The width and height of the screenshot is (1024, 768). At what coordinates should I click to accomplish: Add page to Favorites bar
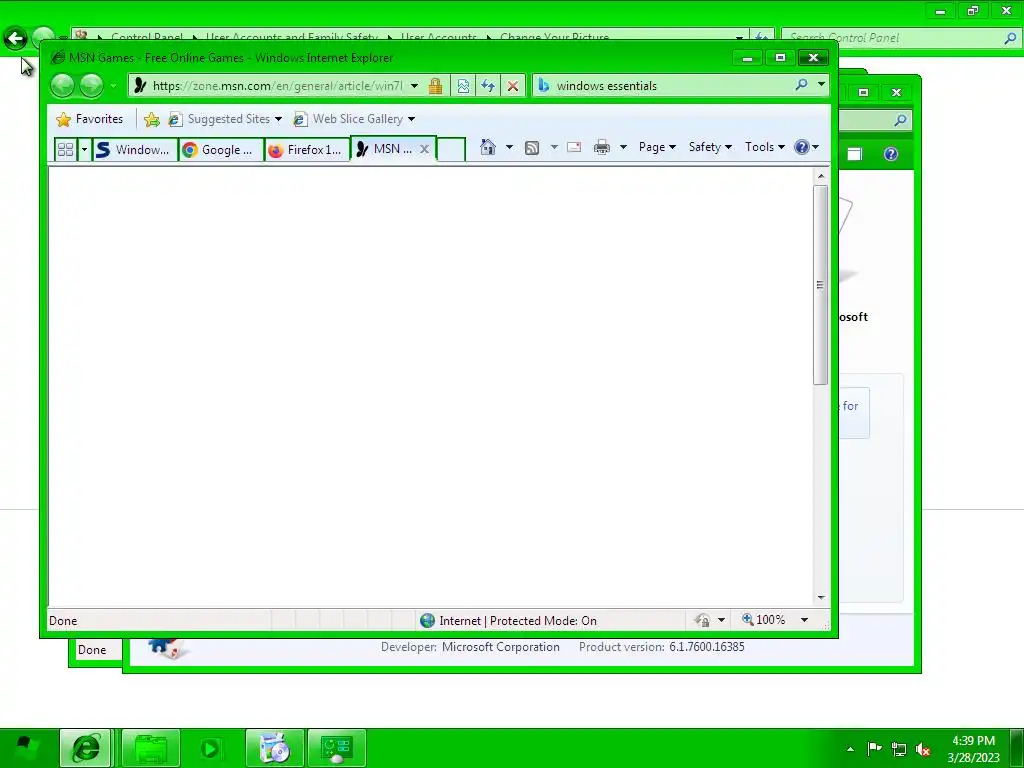pos(152,119)
